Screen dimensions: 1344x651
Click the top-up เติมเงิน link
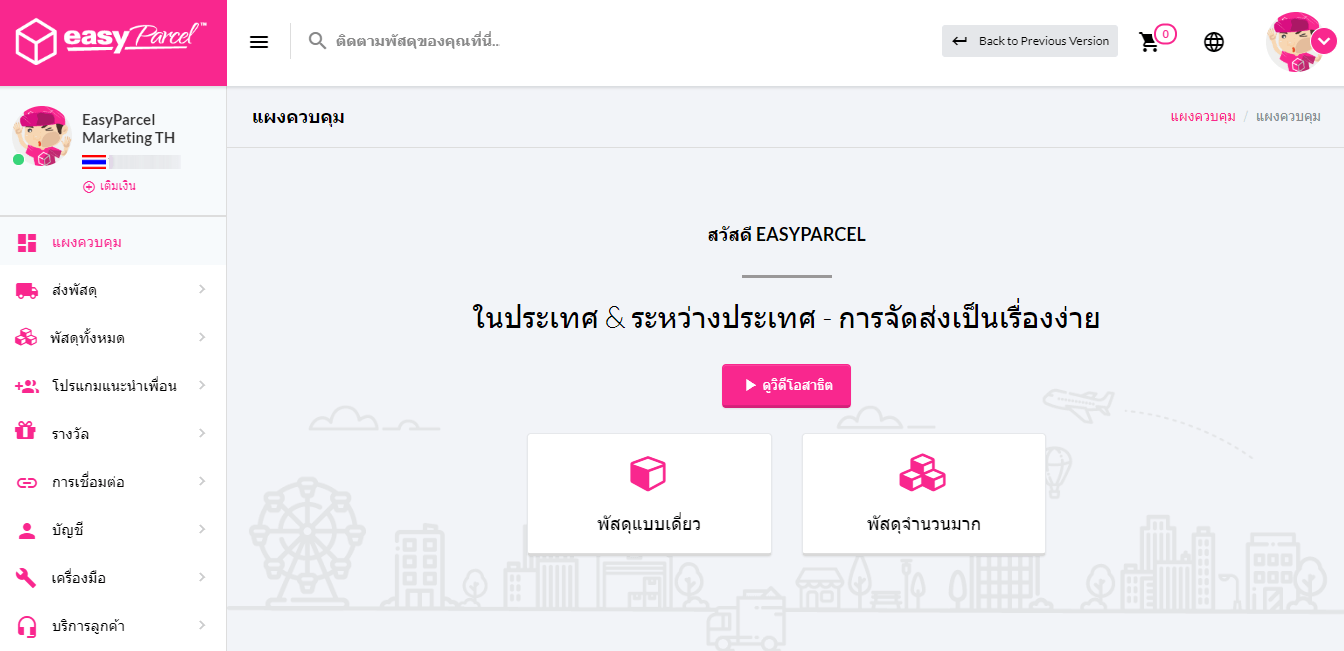click(109, 186)
